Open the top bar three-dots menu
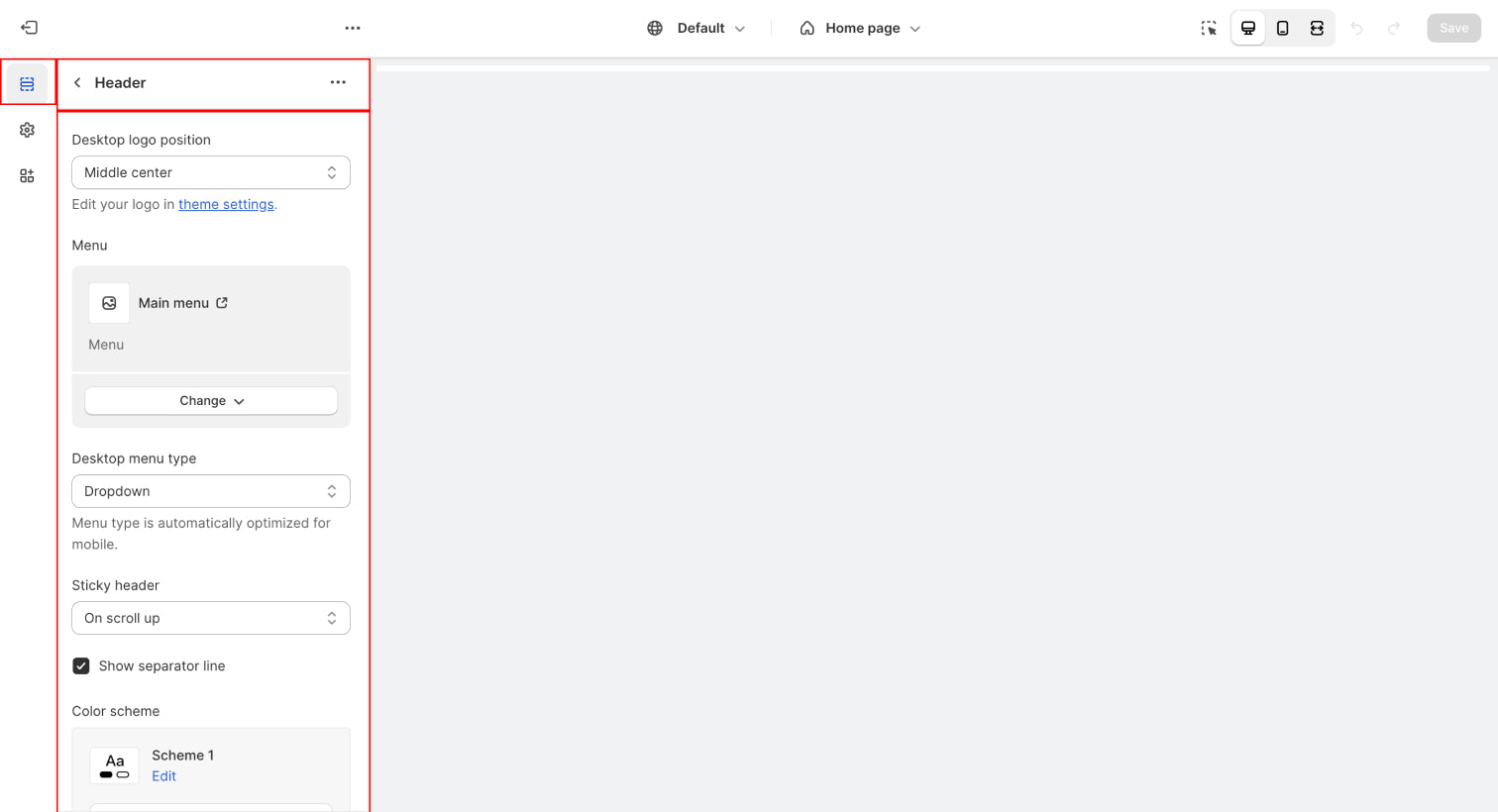This screenshot has width=1498, height=812. 353,28
